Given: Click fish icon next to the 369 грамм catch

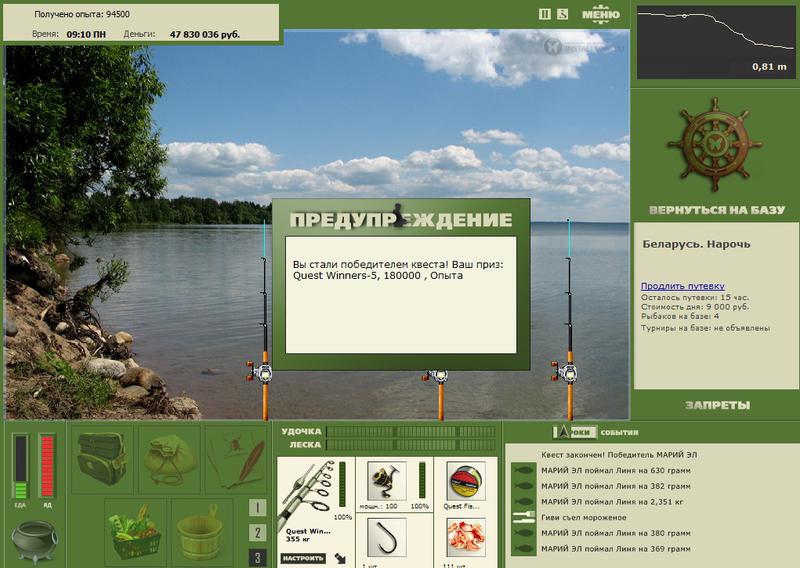Looking at the screenshot, I should [523, 549].
